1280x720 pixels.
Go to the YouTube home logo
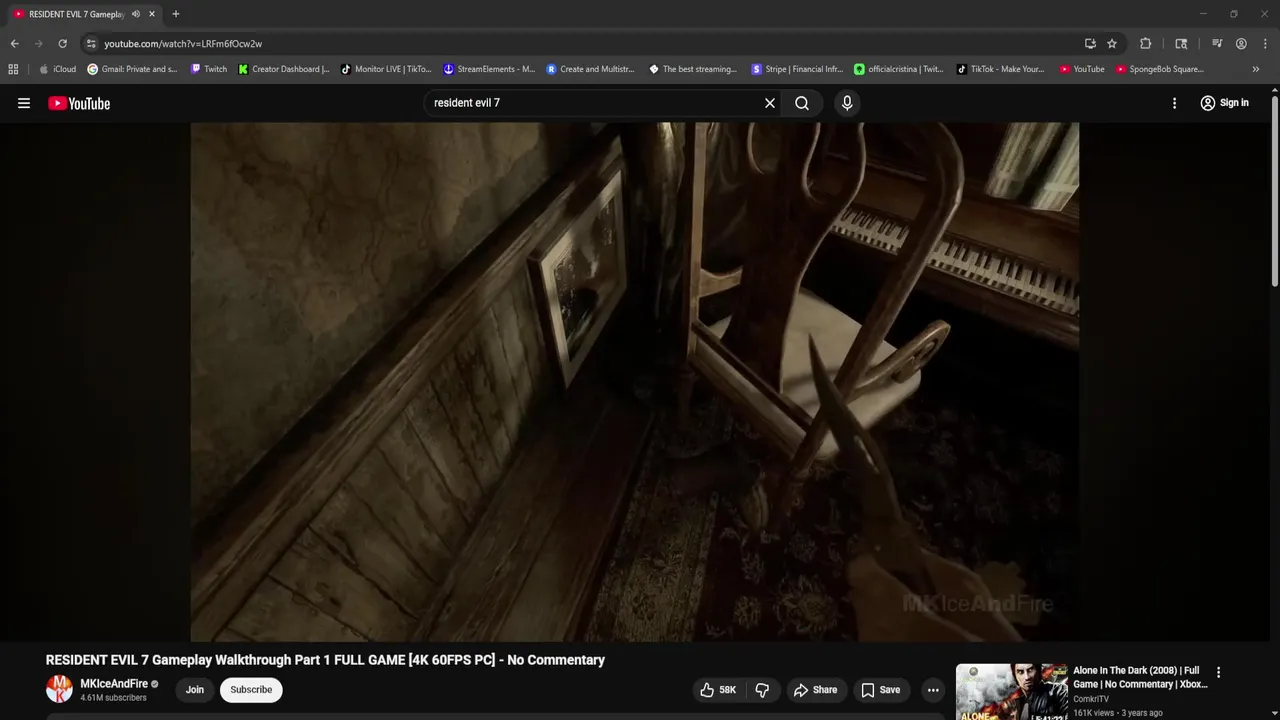coord(79,103)
